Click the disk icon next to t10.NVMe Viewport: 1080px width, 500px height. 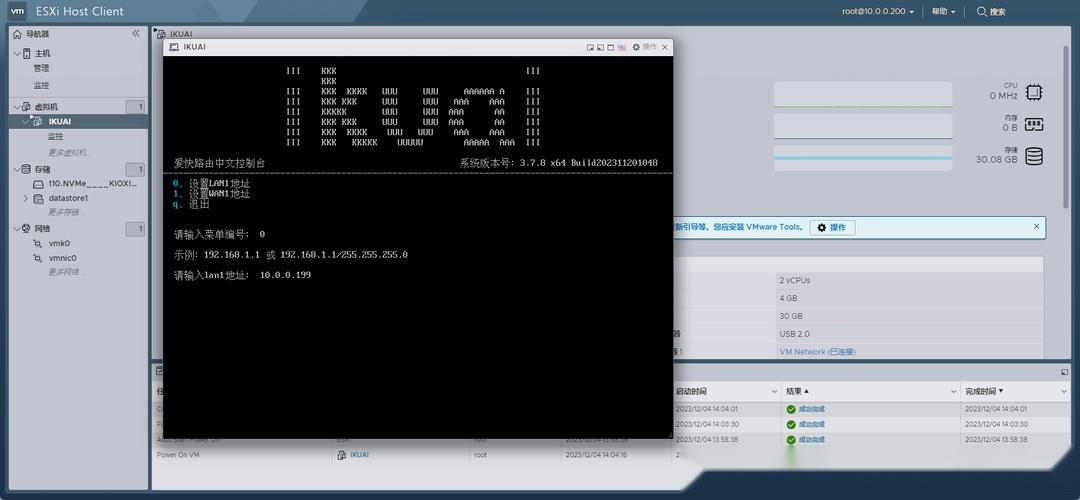(39, 184)
